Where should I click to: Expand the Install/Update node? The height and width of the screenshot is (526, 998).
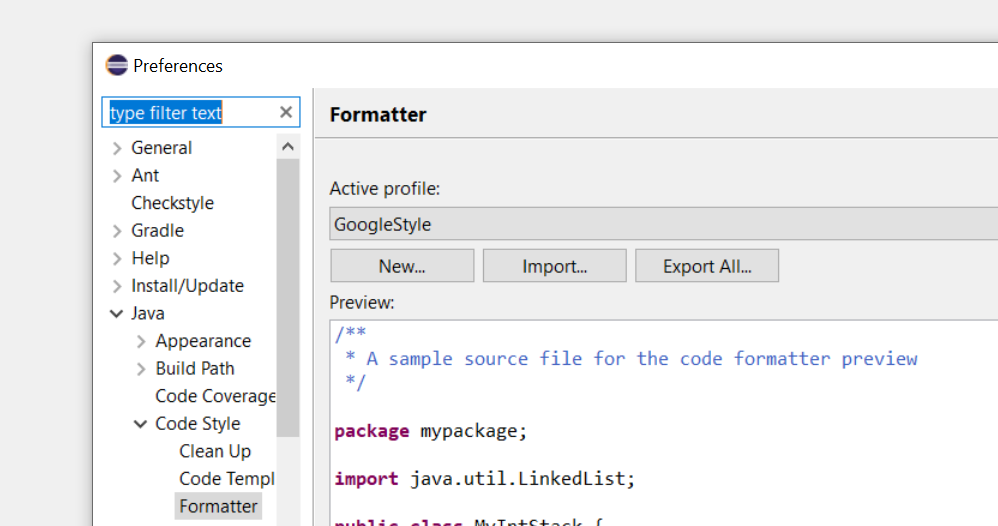[x=117, y=287]
